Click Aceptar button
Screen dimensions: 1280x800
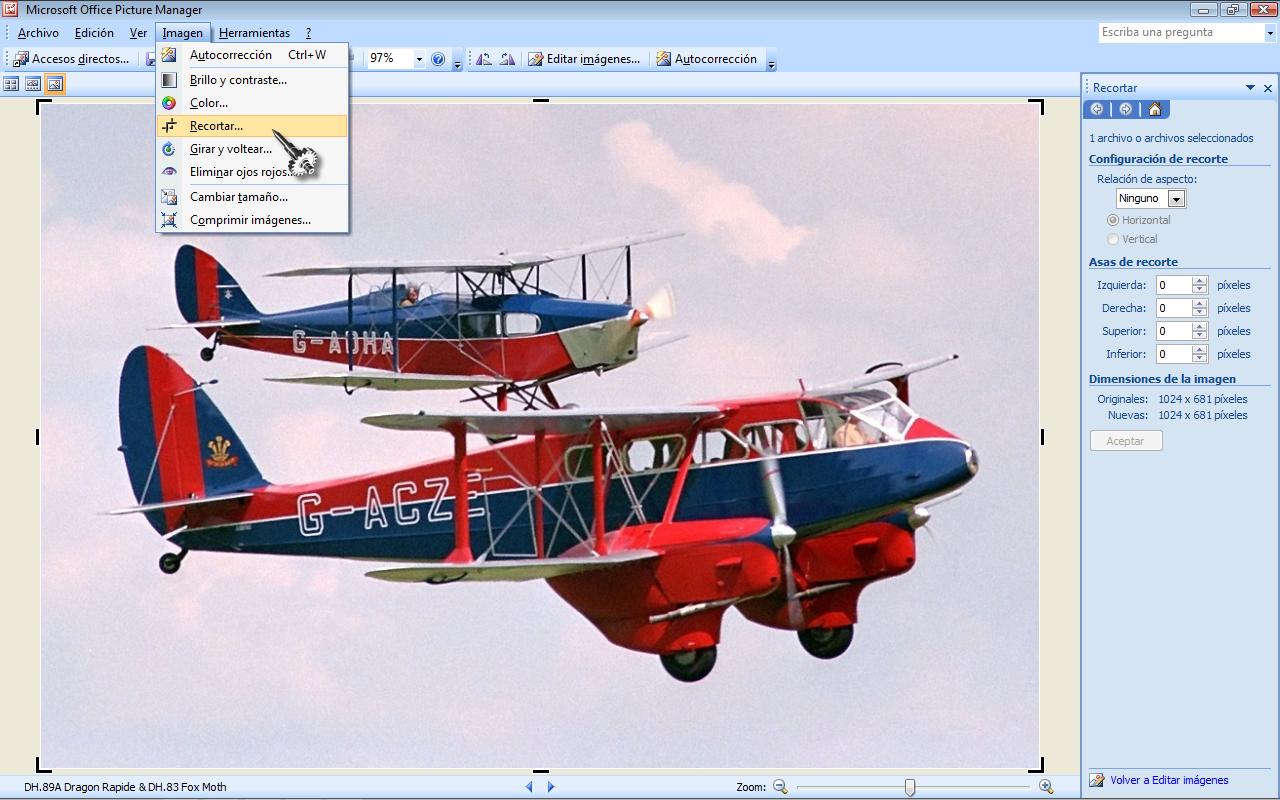(x=1126, y=441)
